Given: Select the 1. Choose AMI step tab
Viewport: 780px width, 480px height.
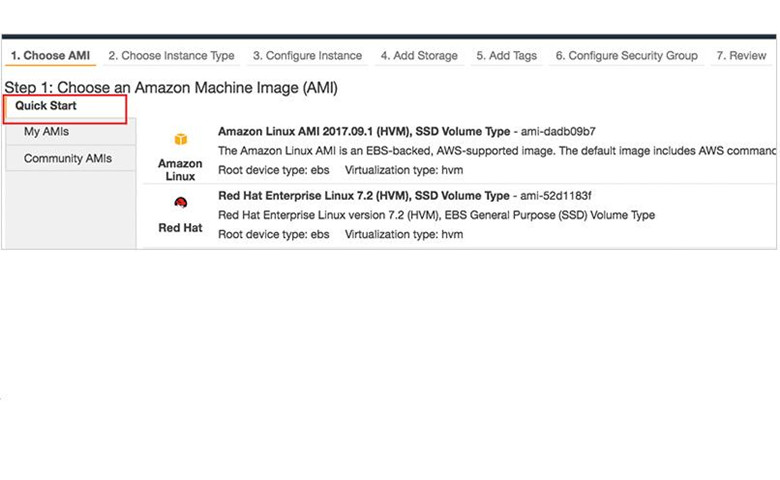Looking at the screenshot, I should pos(50,56).
